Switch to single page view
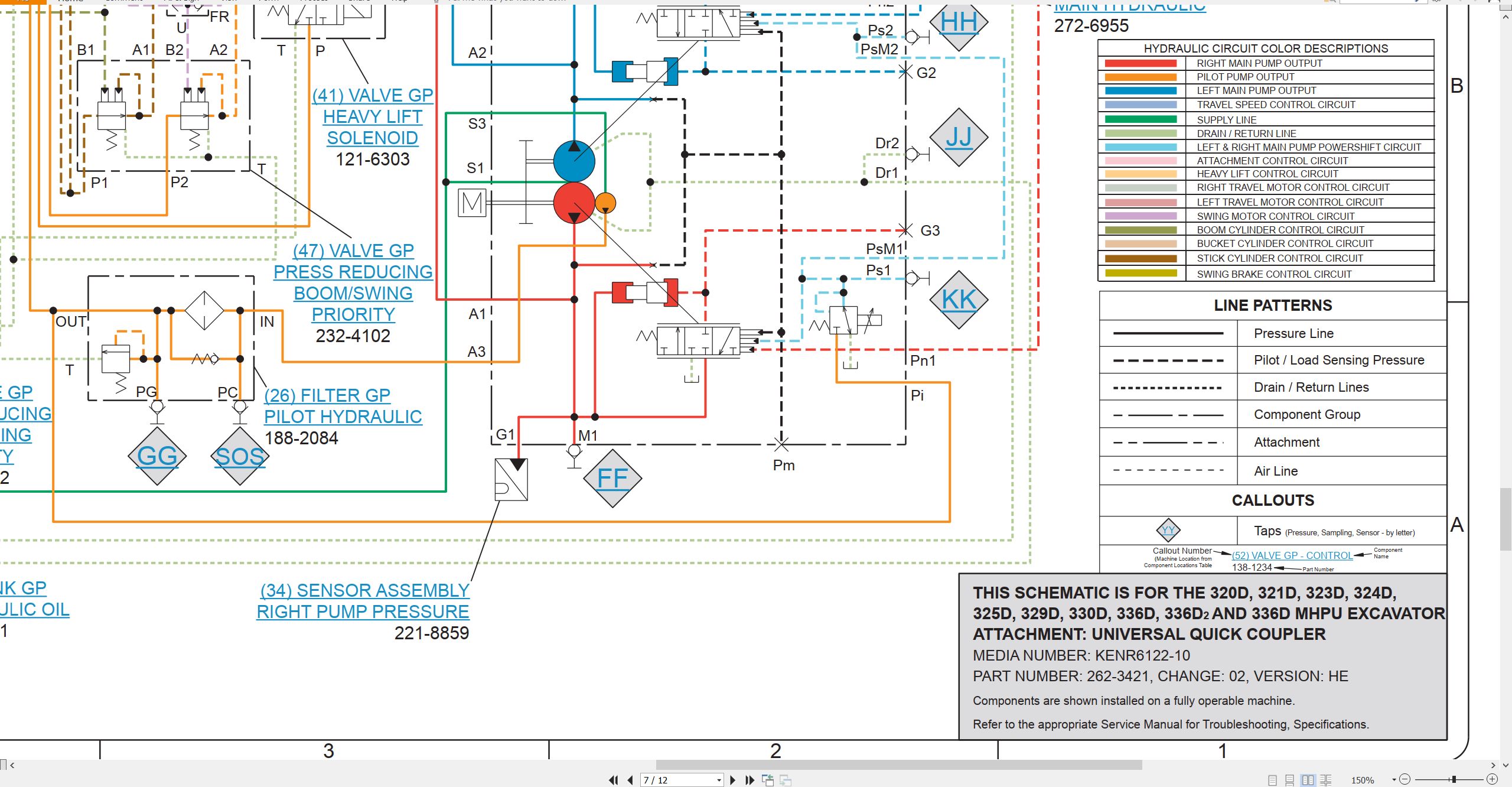The height and width of the screenshot is (787, 1512). (1273, 780)
